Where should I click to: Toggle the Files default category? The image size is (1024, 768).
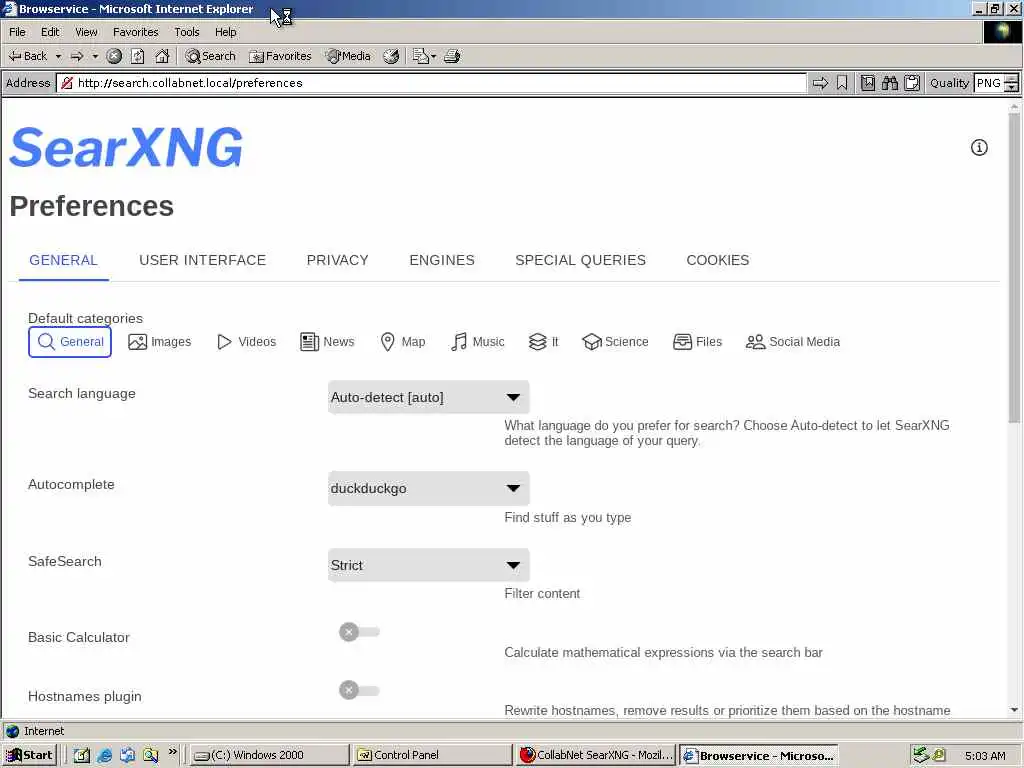click(x=697, y=342)
